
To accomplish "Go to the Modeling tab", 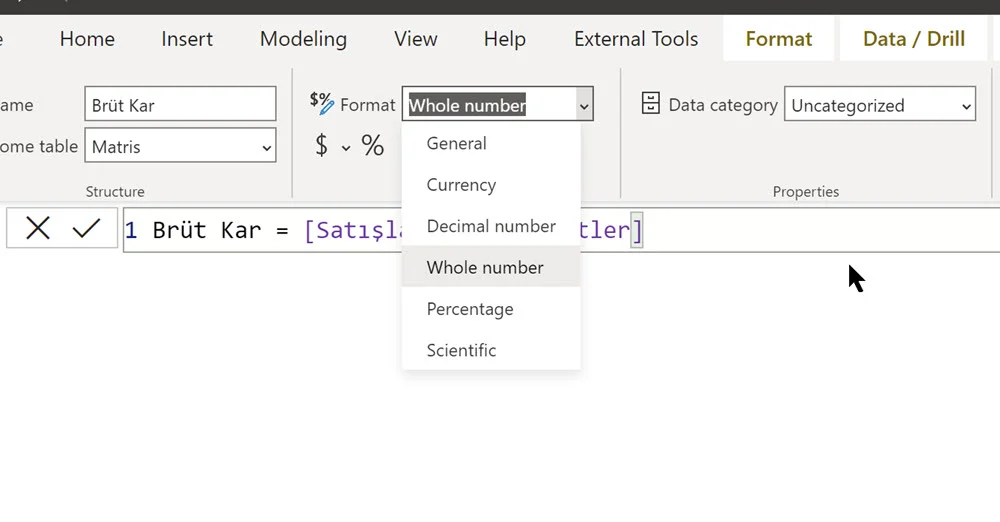I will [303, 39].
